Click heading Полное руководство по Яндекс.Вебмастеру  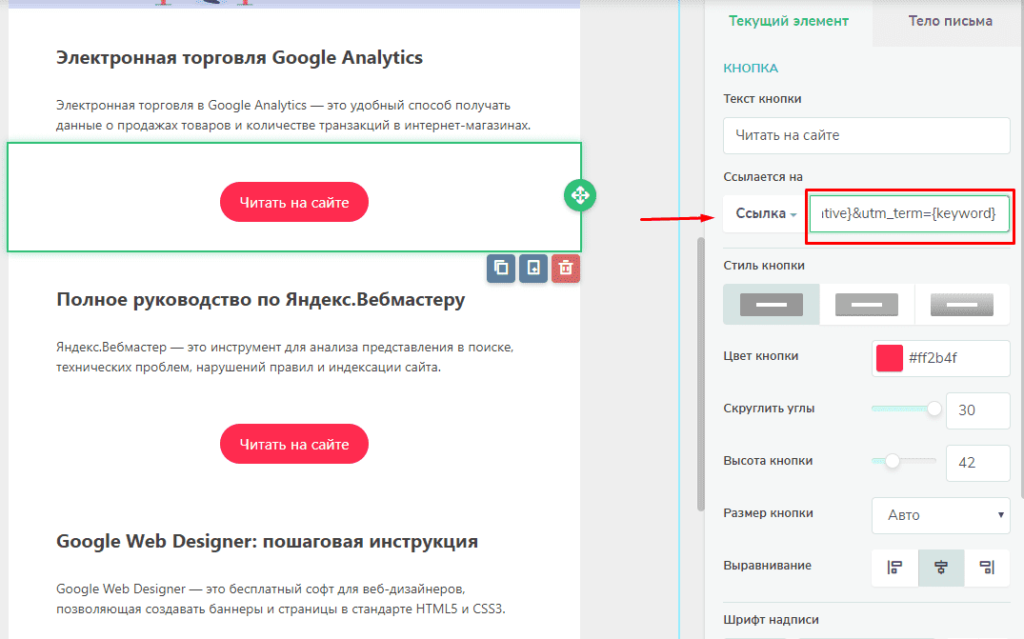(x=261, y=299)
